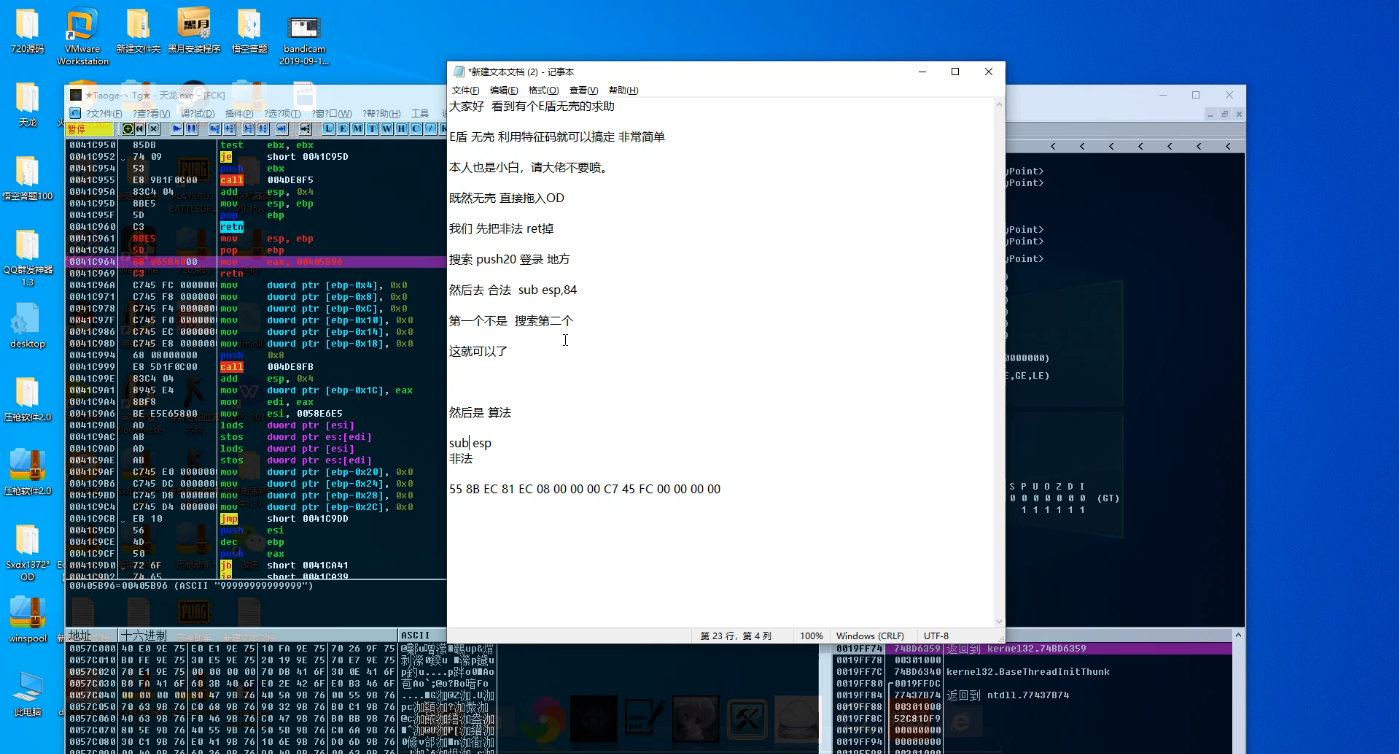Open Executable modules with E button
Screen dimensions: 1399x754
click(344, 129)
